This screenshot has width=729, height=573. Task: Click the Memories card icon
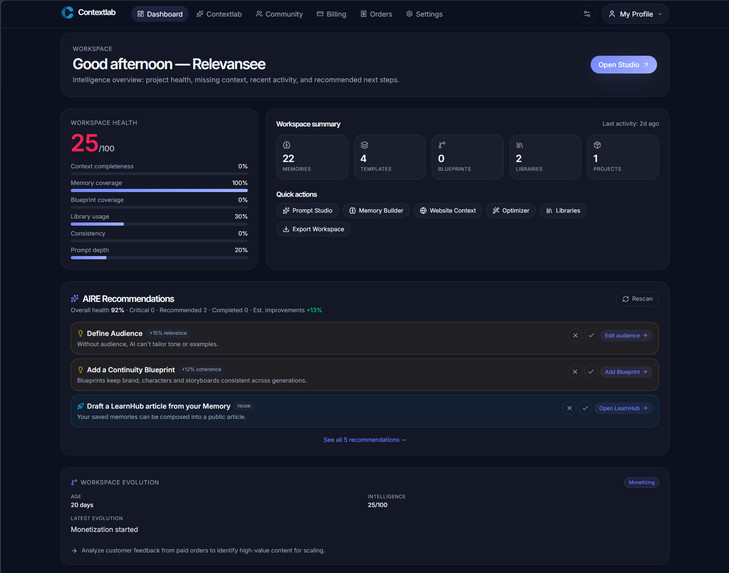[286, 145]
